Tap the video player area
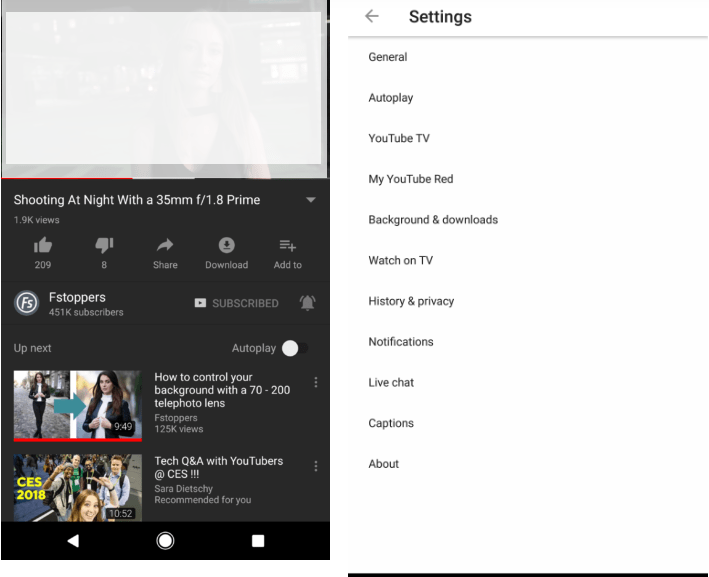The width and height of the screenshot is (709, 577). click(165, 89)
